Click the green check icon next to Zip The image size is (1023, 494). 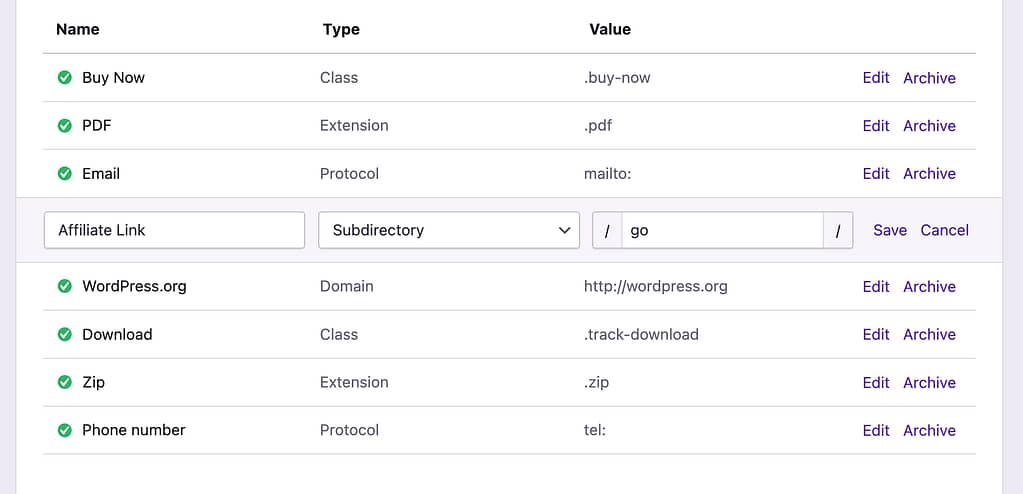(x=65, y=383)
